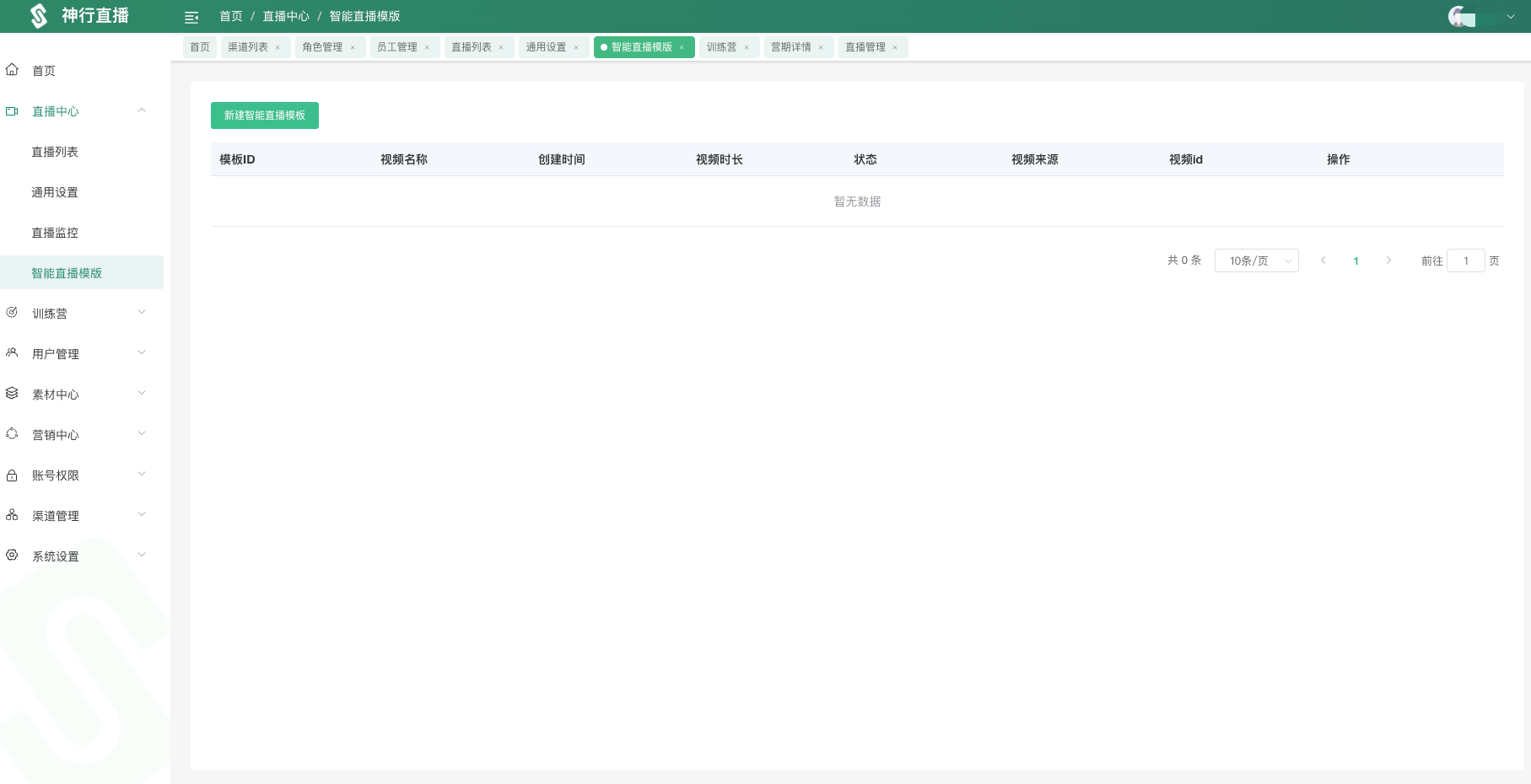Close the 员工管理 tab

(x=427, y=47)
